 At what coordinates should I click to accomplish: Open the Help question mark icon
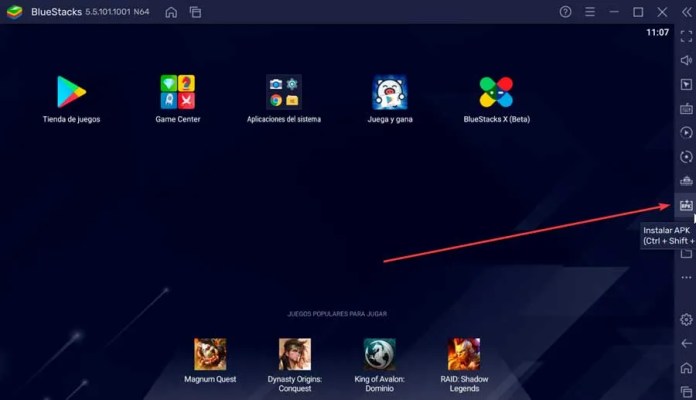pos(565,12)
